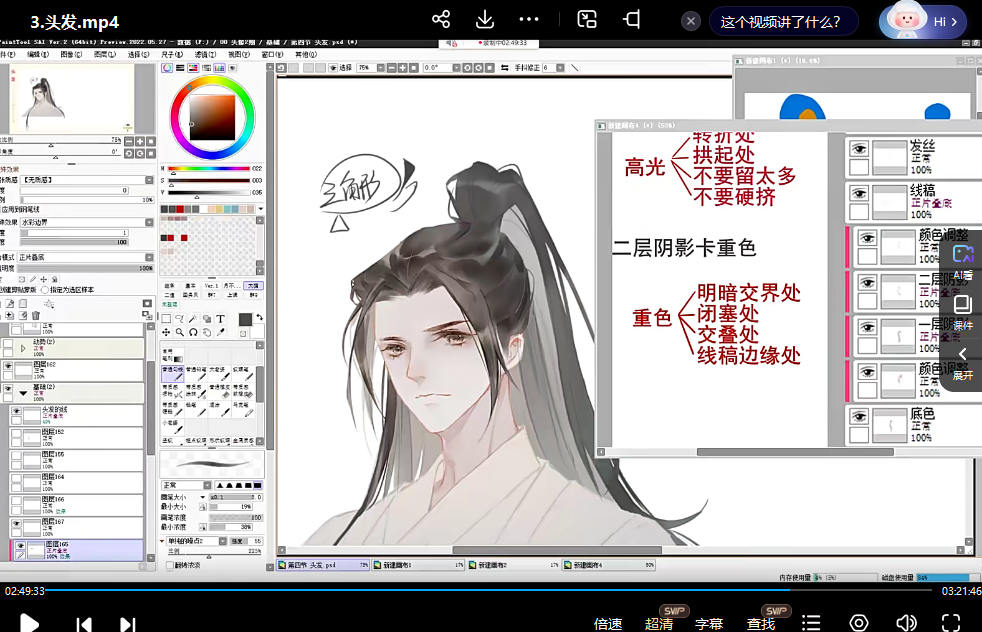Skip to the previous video

coord(85,624)
